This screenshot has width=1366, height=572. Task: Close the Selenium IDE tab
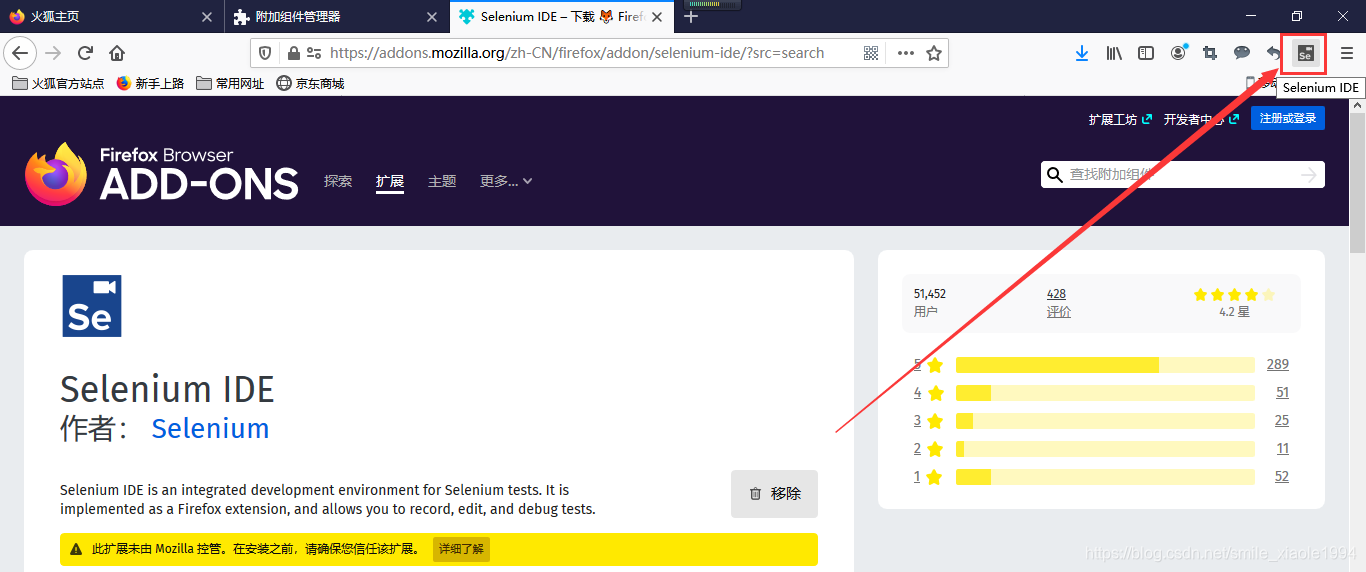tap(657, 17)
